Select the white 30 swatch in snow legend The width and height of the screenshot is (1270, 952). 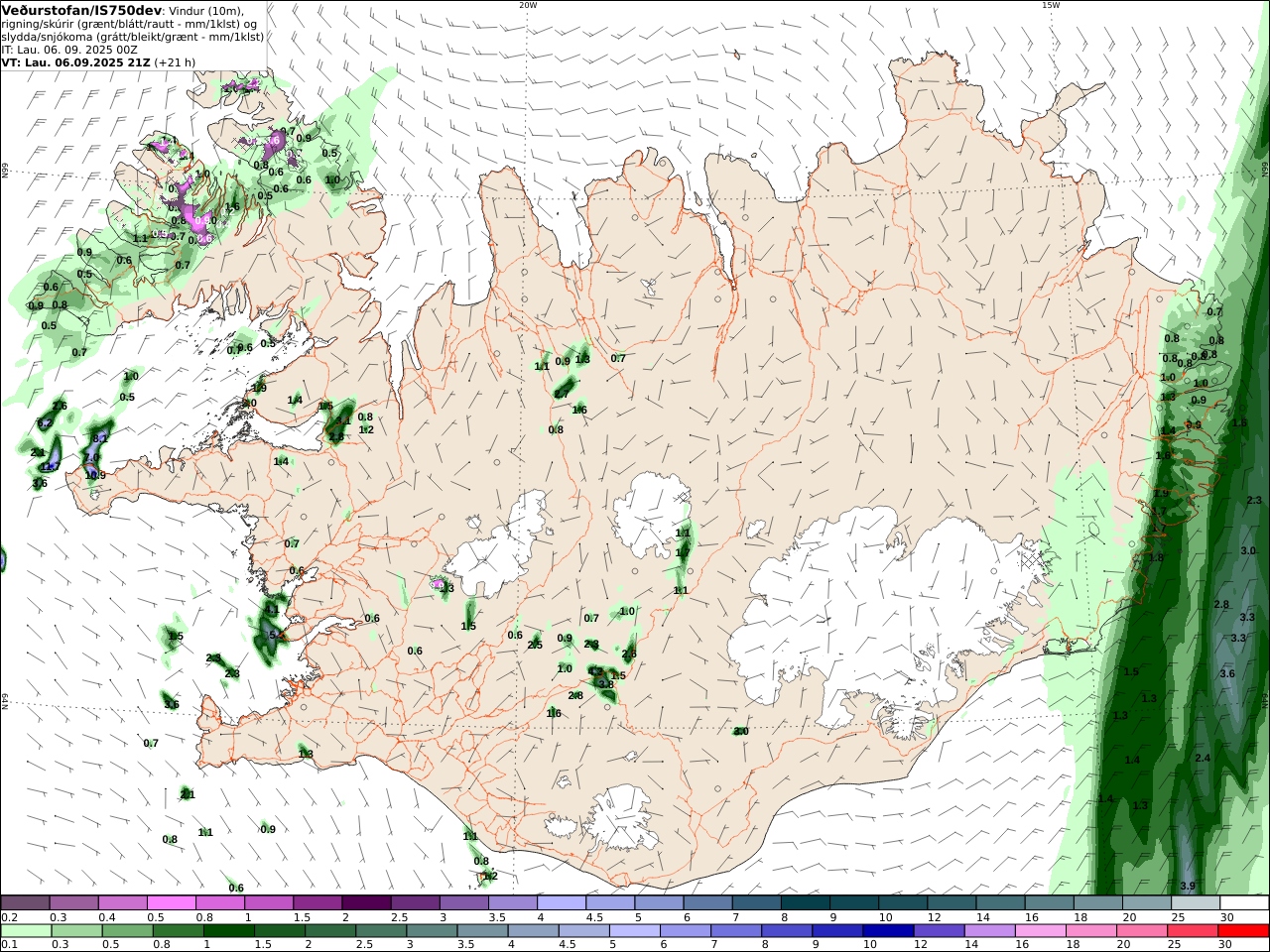point(1244,903)
